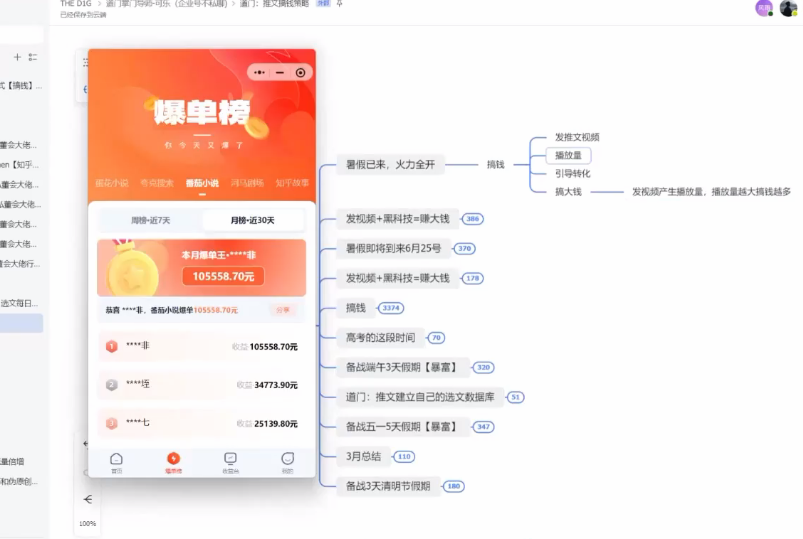This screenshot has height=539, width=803.
Task: Click the mini-program circular target icon
Action: click(300, 72)
